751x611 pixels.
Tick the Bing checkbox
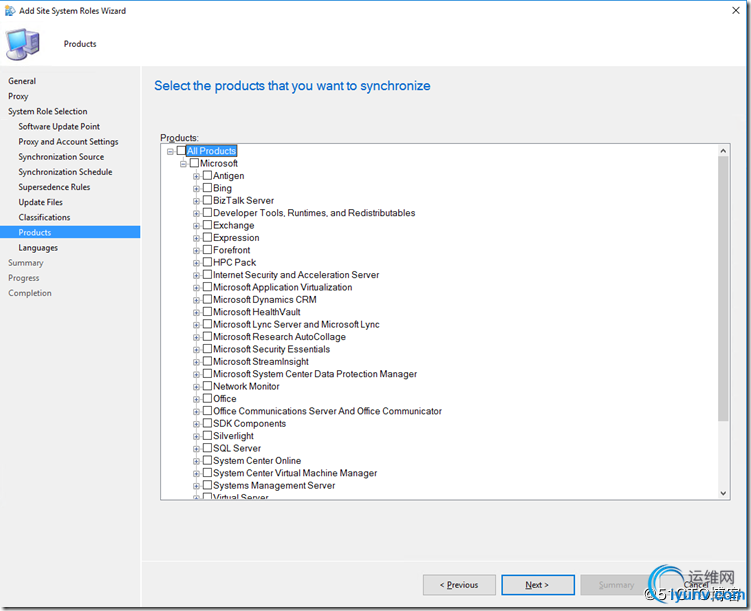207,188
